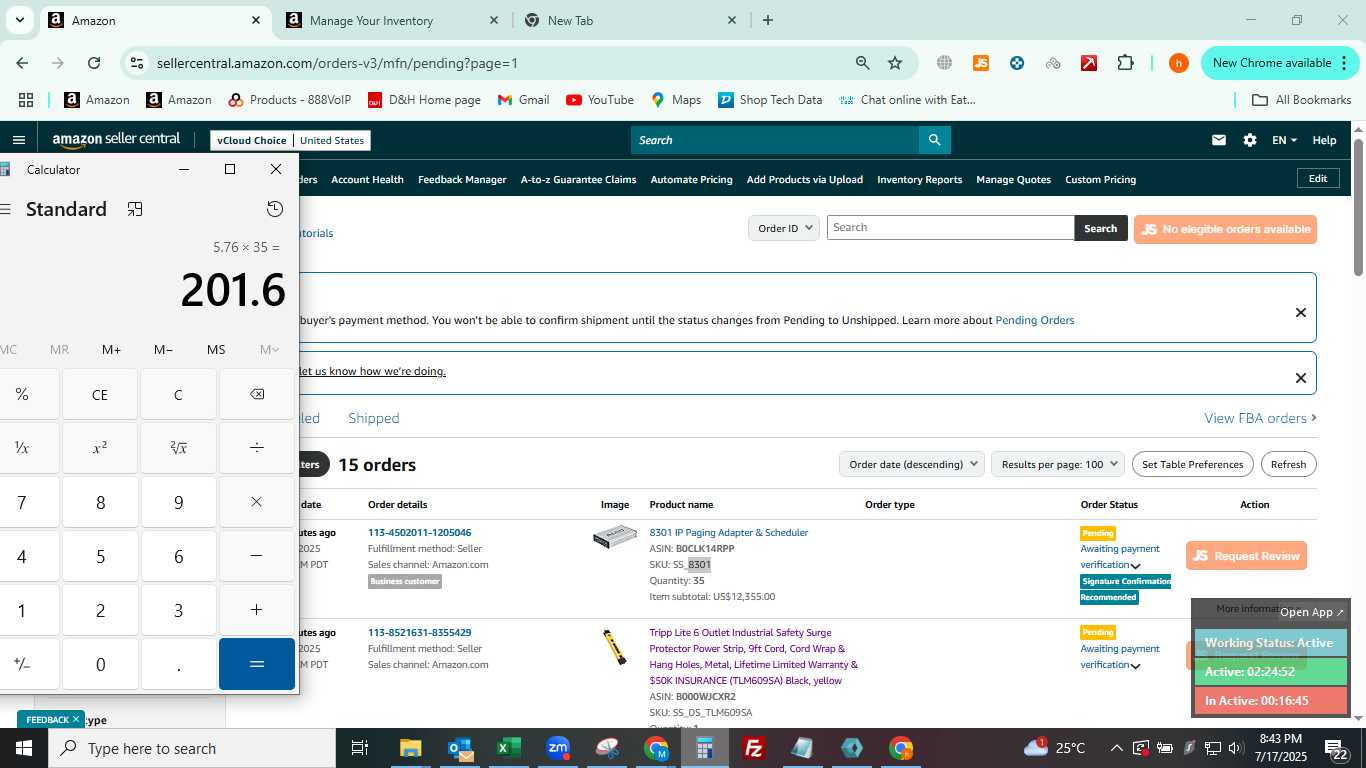This screenshot has height=768, width=1366.
Task: Open Seller Central settings gear
Action: click(x=1250, y=140)
